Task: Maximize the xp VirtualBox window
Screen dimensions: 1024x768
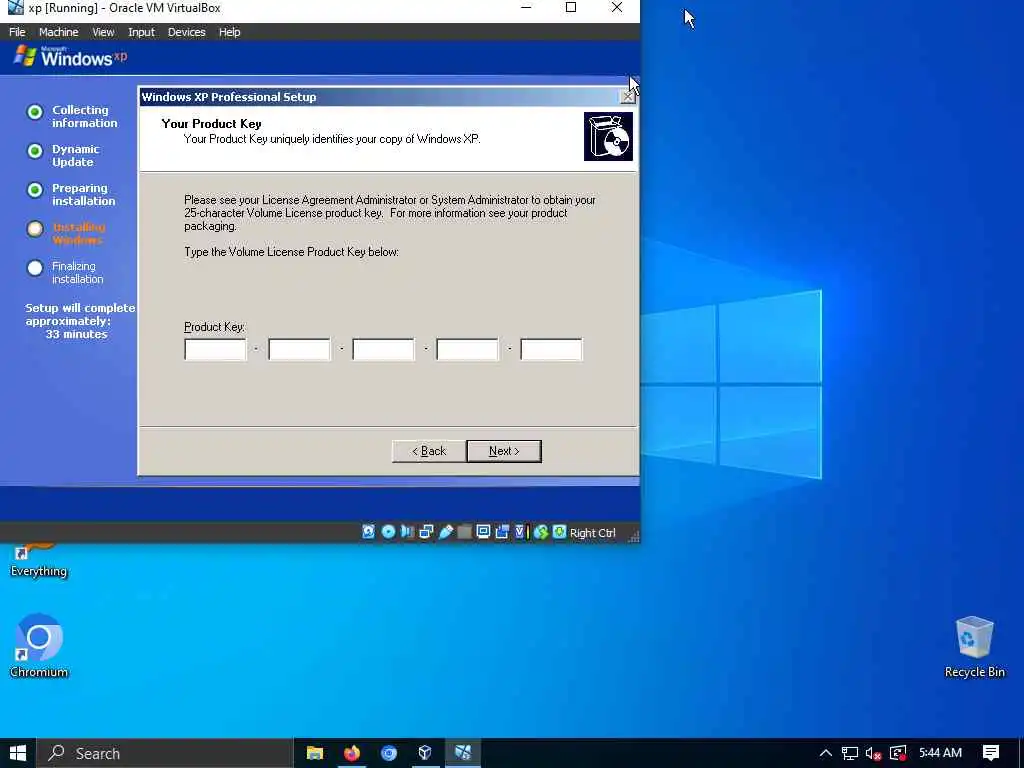Action: [x=571, y=8]
